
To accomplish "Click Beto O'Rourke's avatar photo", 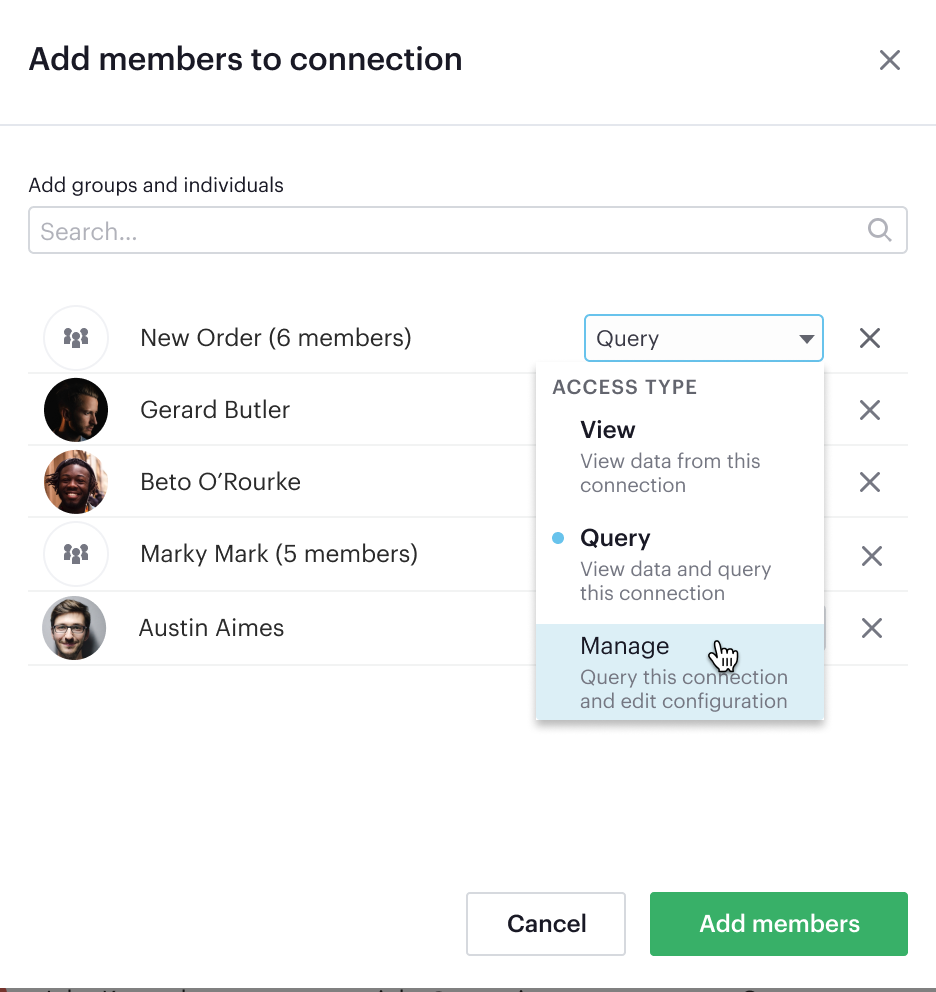I will [x=76, y=482].
